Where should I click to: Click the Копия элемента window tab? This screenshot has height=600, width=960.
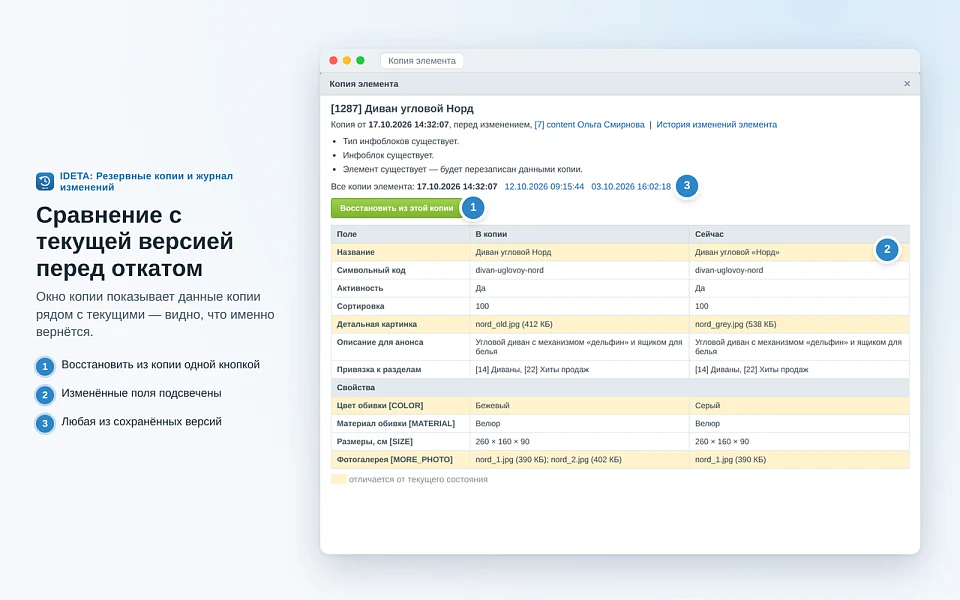pos(422,61)
